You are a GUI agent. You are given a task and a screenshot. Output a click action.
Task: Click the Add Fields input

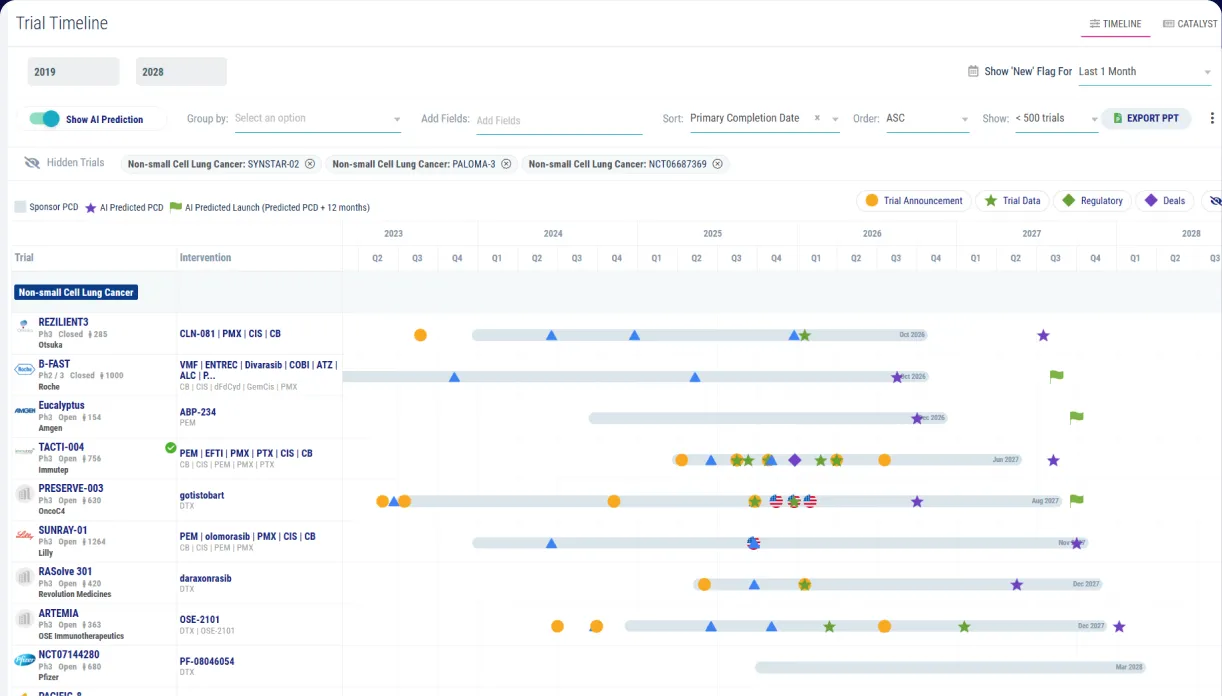(x=558, y=120)
